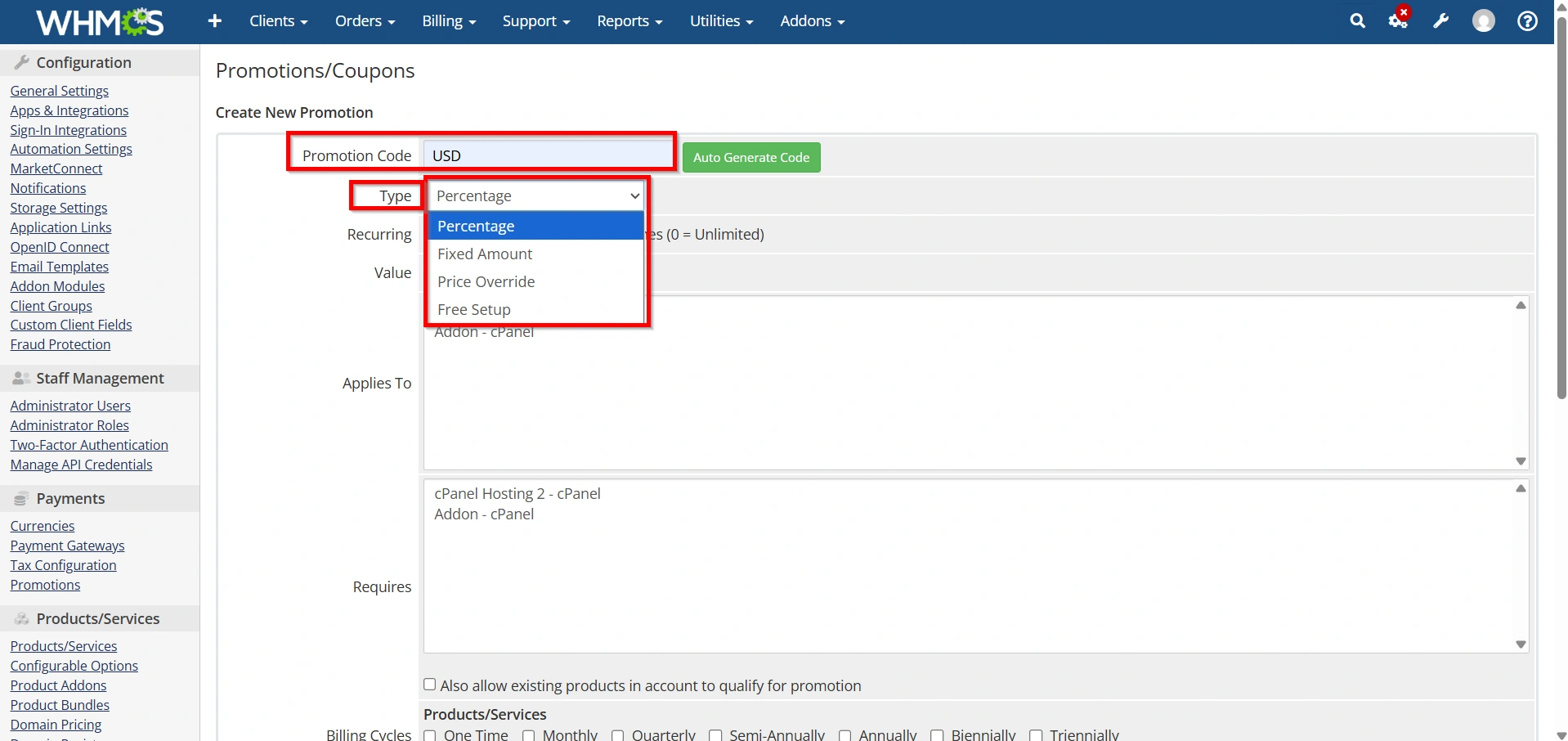This screenshot has width=1568, height=741.
Task: Select cPanel Hosting 2 in Requires list
Action: [x=517, y=494]
